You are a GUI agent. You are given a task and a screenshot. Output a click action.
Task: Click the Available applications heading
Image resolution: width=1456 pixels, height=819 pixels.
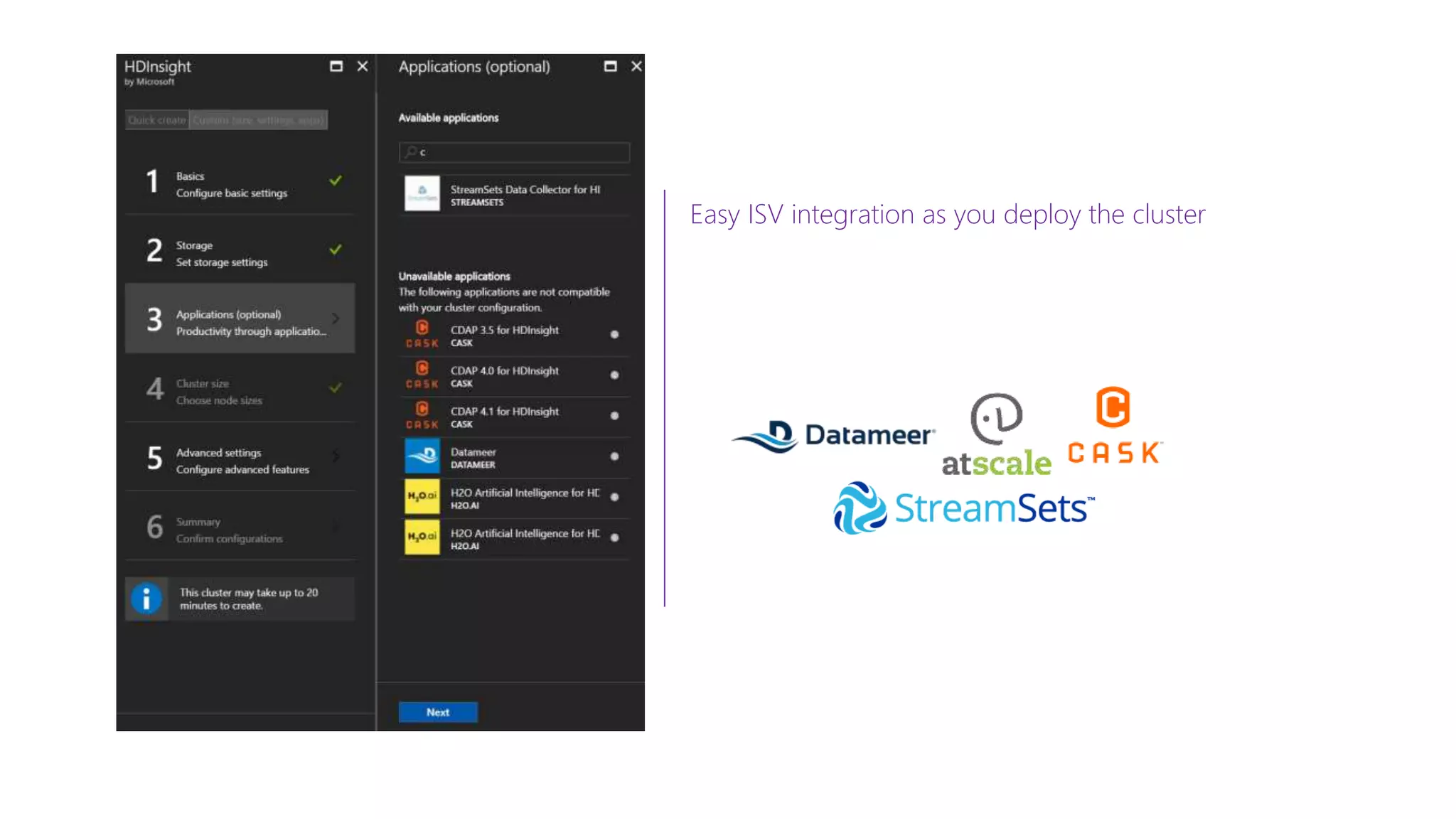[x=449, y=117]
